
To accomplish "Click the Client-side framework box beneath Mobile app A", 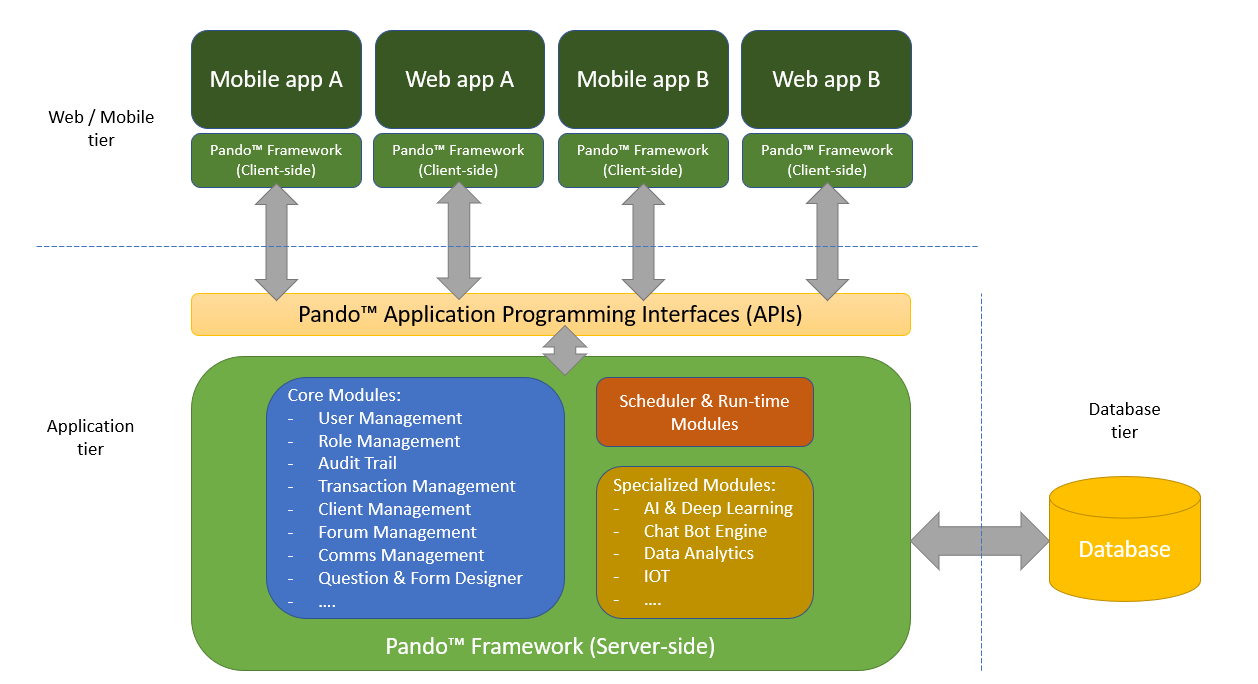I will (x=276, y=160).
